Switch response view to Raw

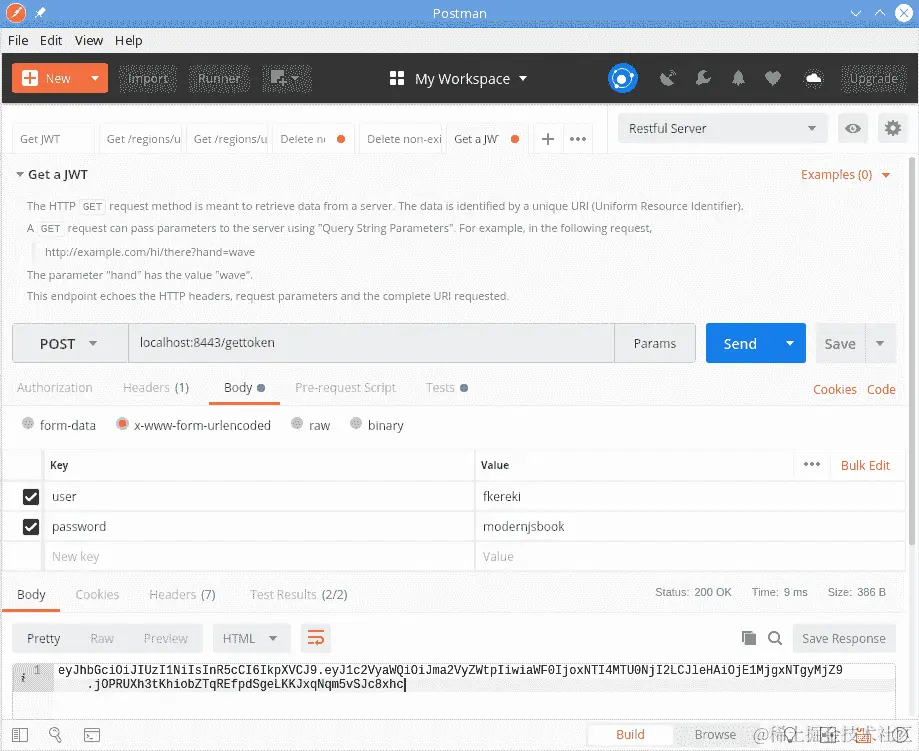click(x=102, y=638)
